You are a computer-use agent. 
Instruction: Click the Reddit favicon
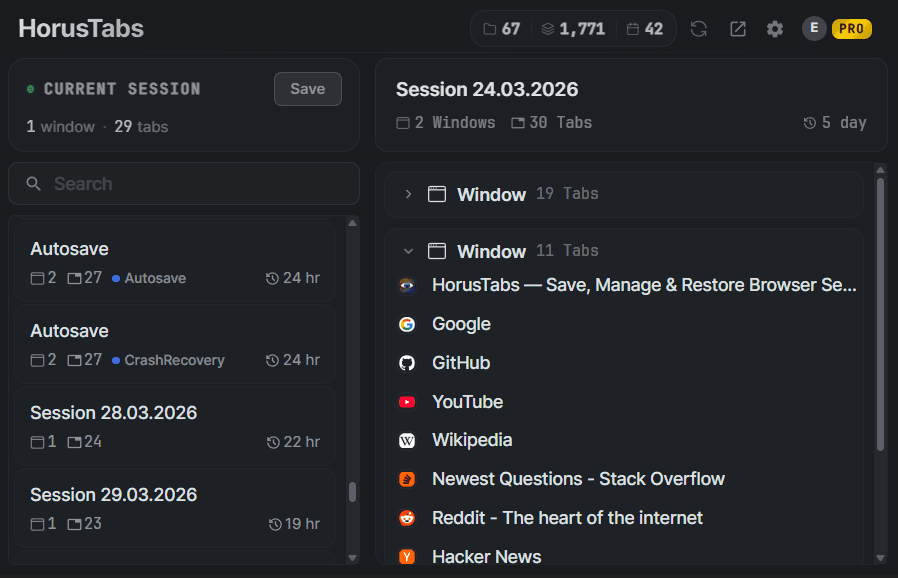407,518
